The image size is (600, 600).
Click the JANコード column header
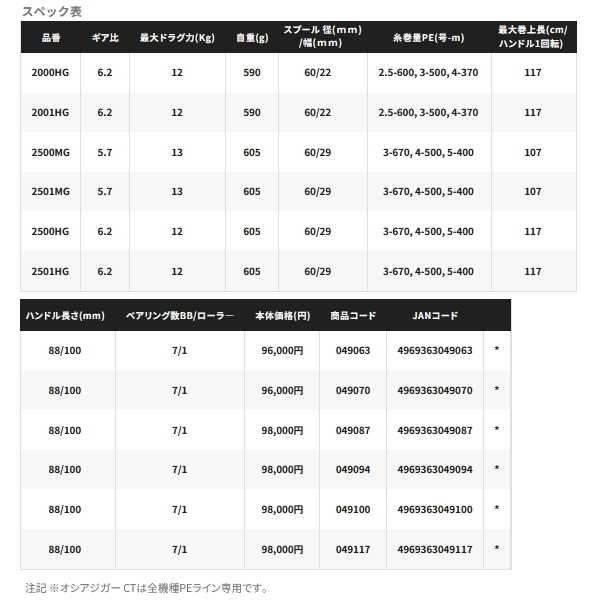coord(435,316)
